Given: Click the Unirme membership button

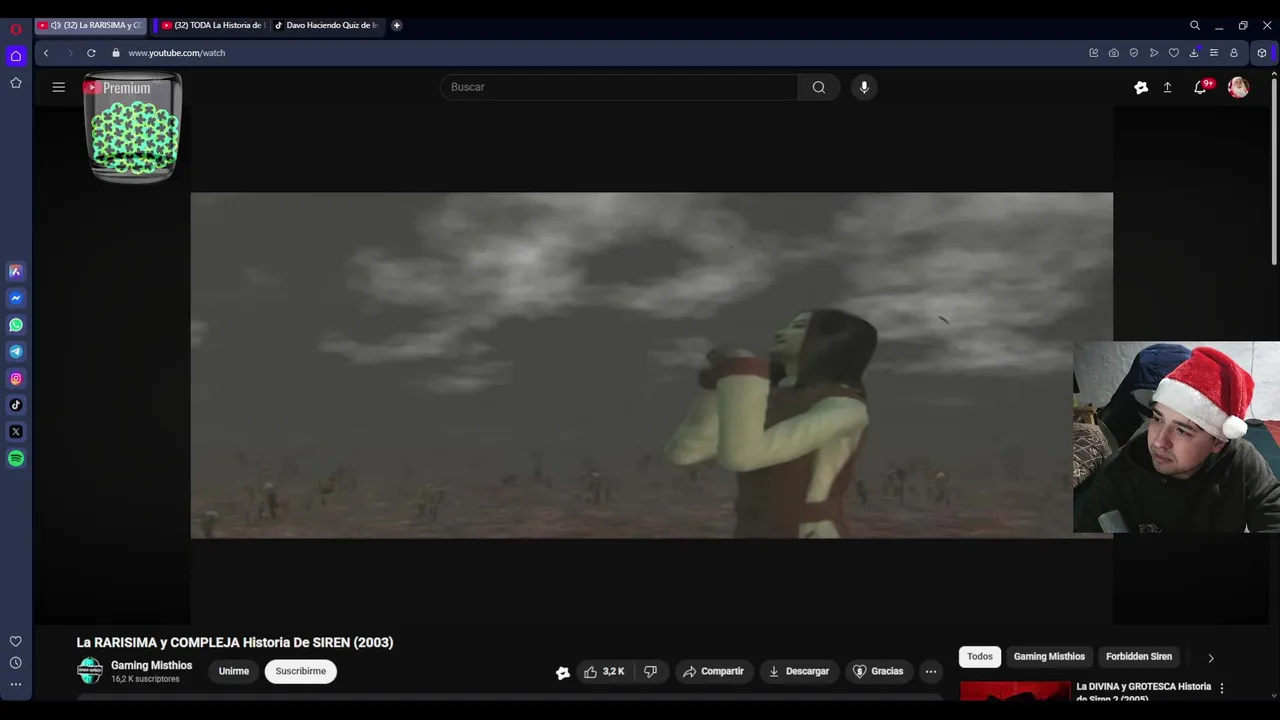Looking at the screenshot, I should pyautogui.click(x=234, y=672).
